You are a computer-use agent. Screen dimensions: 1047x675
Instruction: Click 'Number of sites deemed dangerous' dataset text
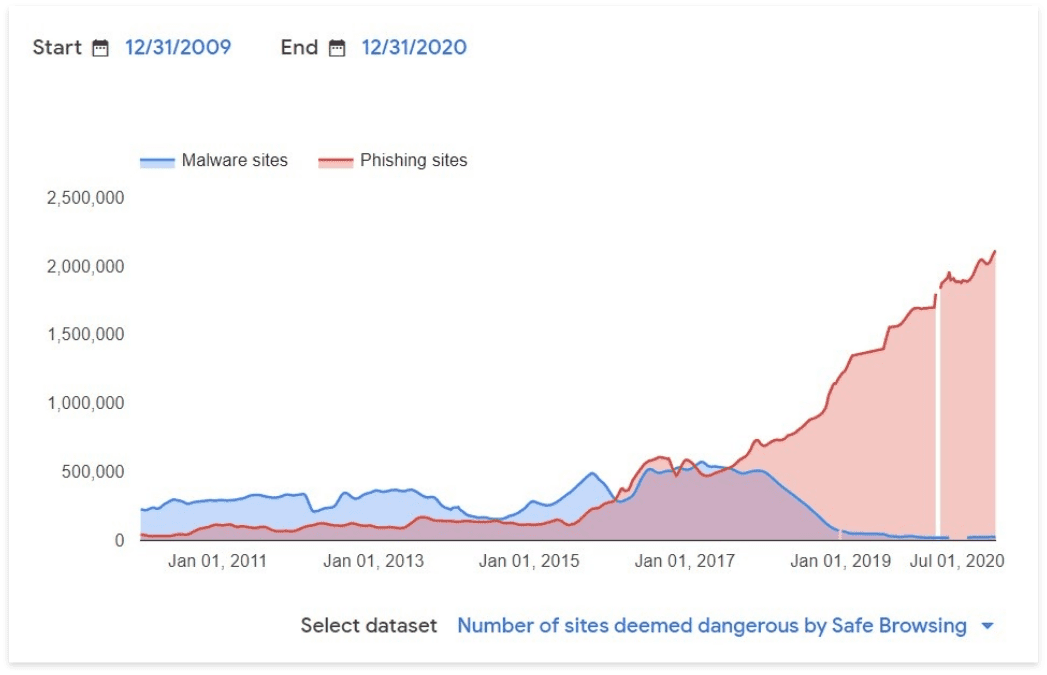711,626
